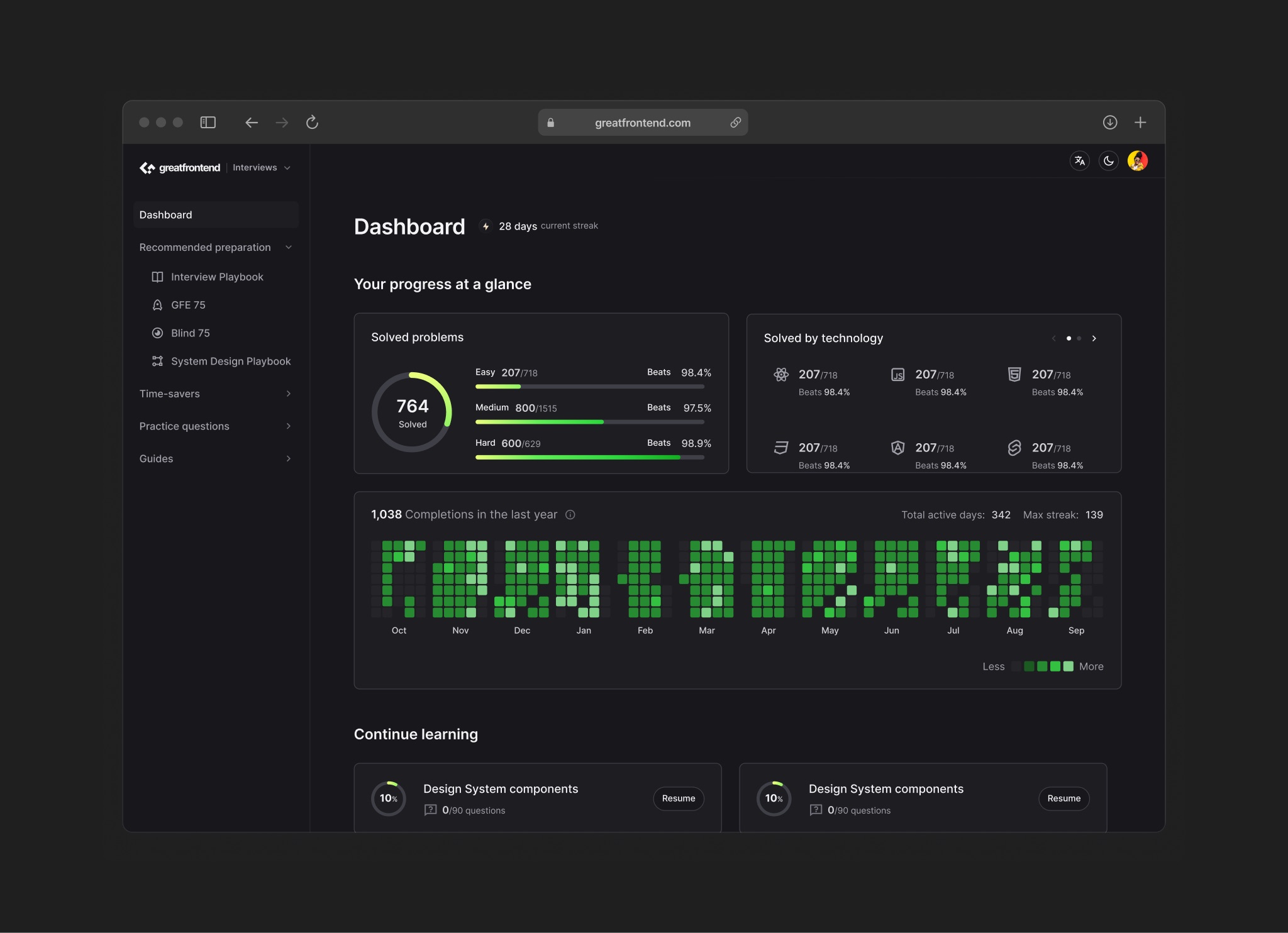Resume the second Design System components card
Screen dimensions: 1288x933
pyautogui.click(x=1064, y=798)
